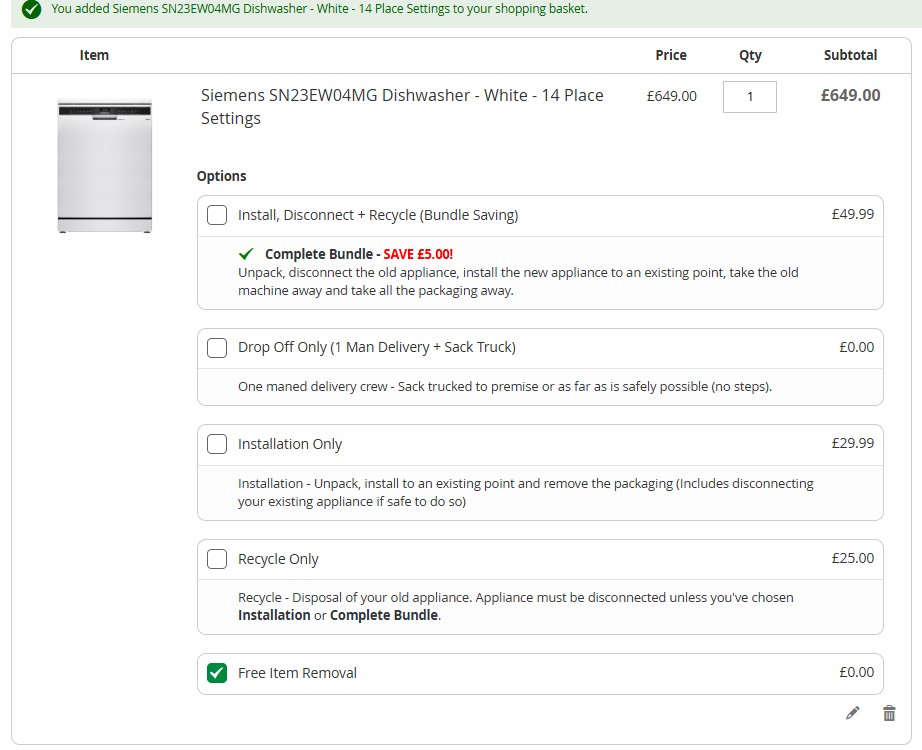The width and height of the screenshot is (922, 750).
Task: Click the trash bin remove icon
Action: 889,713
